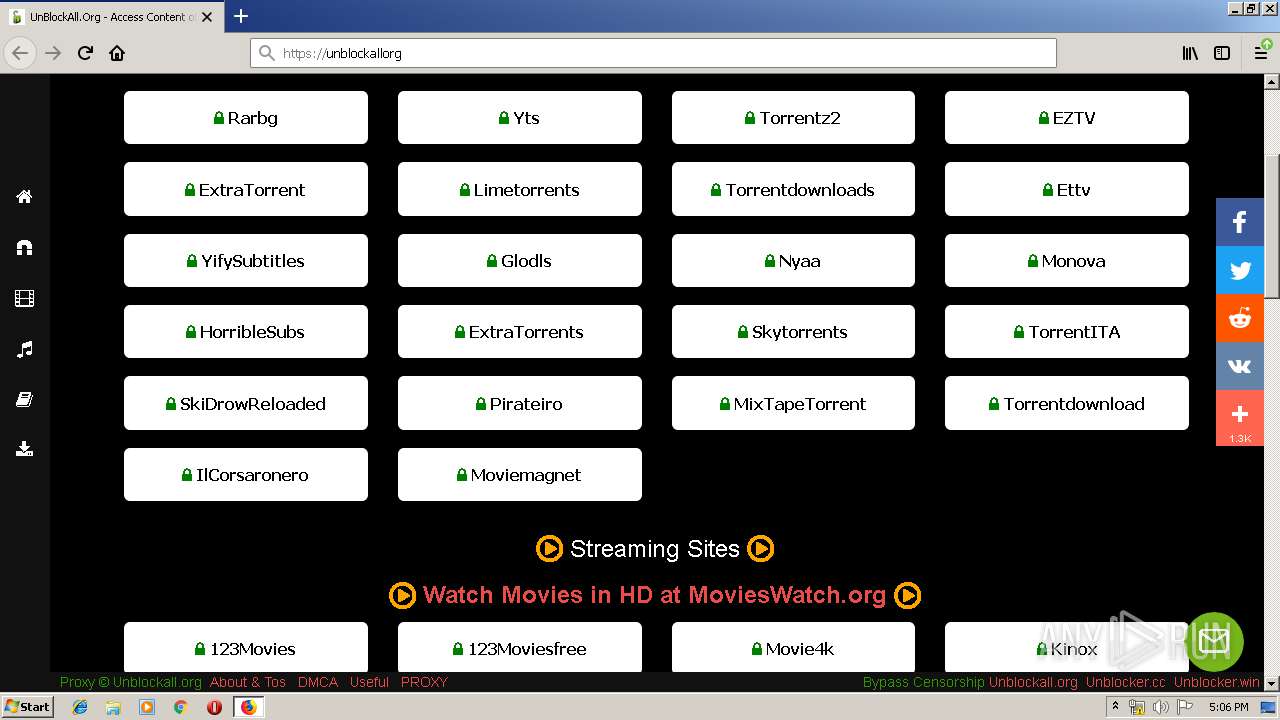Image resolution: width=1280 pixels, height=720 pixels.
Task: Click the download icon in left sidebar
Action: coord(25,449)
